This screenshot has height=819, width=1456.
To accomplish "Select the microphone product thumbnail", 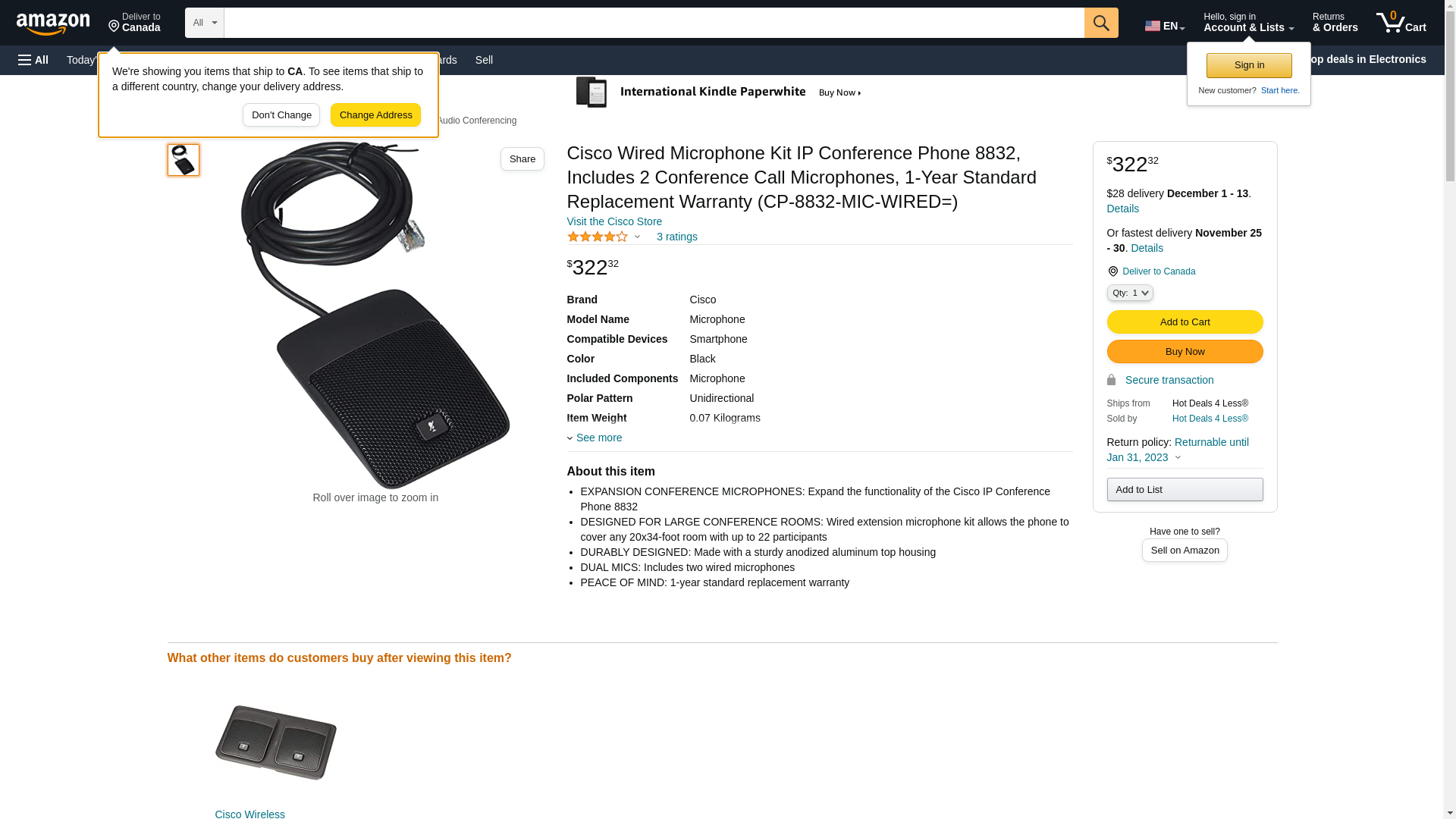I will (184, 160).
